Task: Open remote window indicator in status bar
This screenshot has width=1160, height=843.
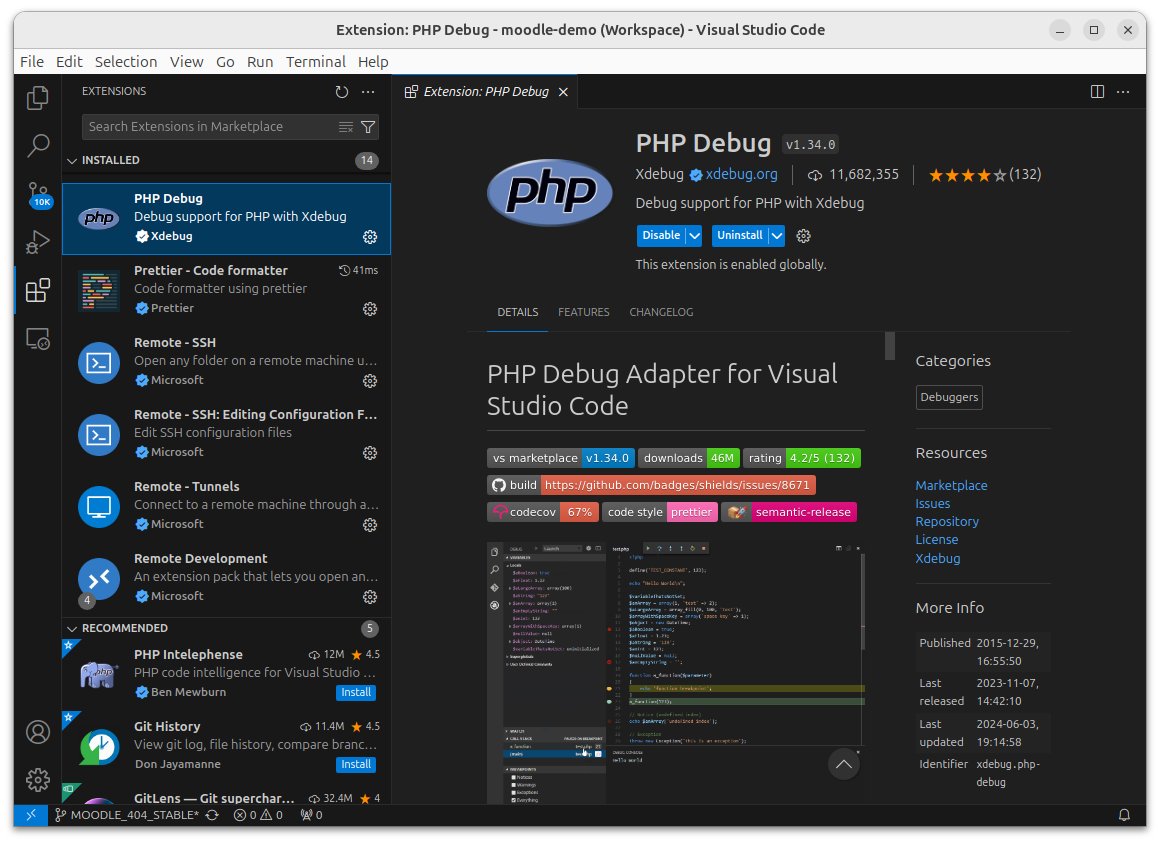Action: [31, 815]
